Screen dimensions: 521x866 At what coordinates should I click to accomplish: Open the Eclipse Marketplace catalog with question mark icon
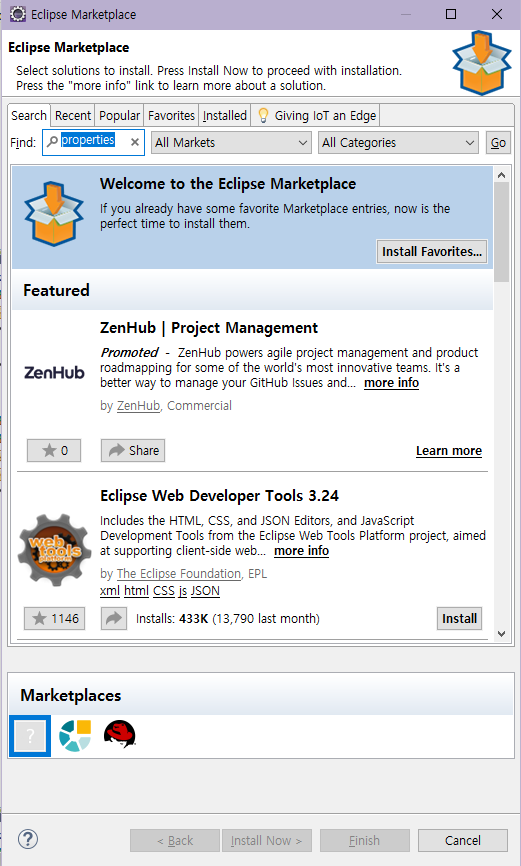click(30, 736)
